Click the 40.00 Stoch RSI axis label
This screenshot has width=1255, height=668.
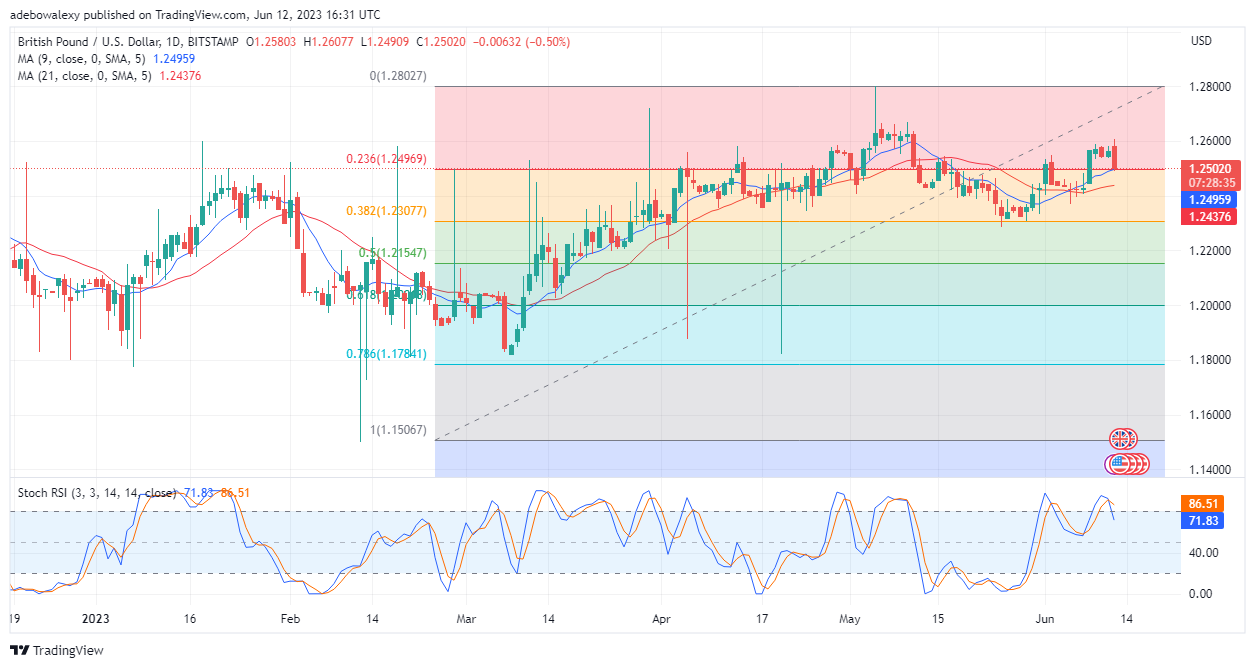(x=1202, y=553)
